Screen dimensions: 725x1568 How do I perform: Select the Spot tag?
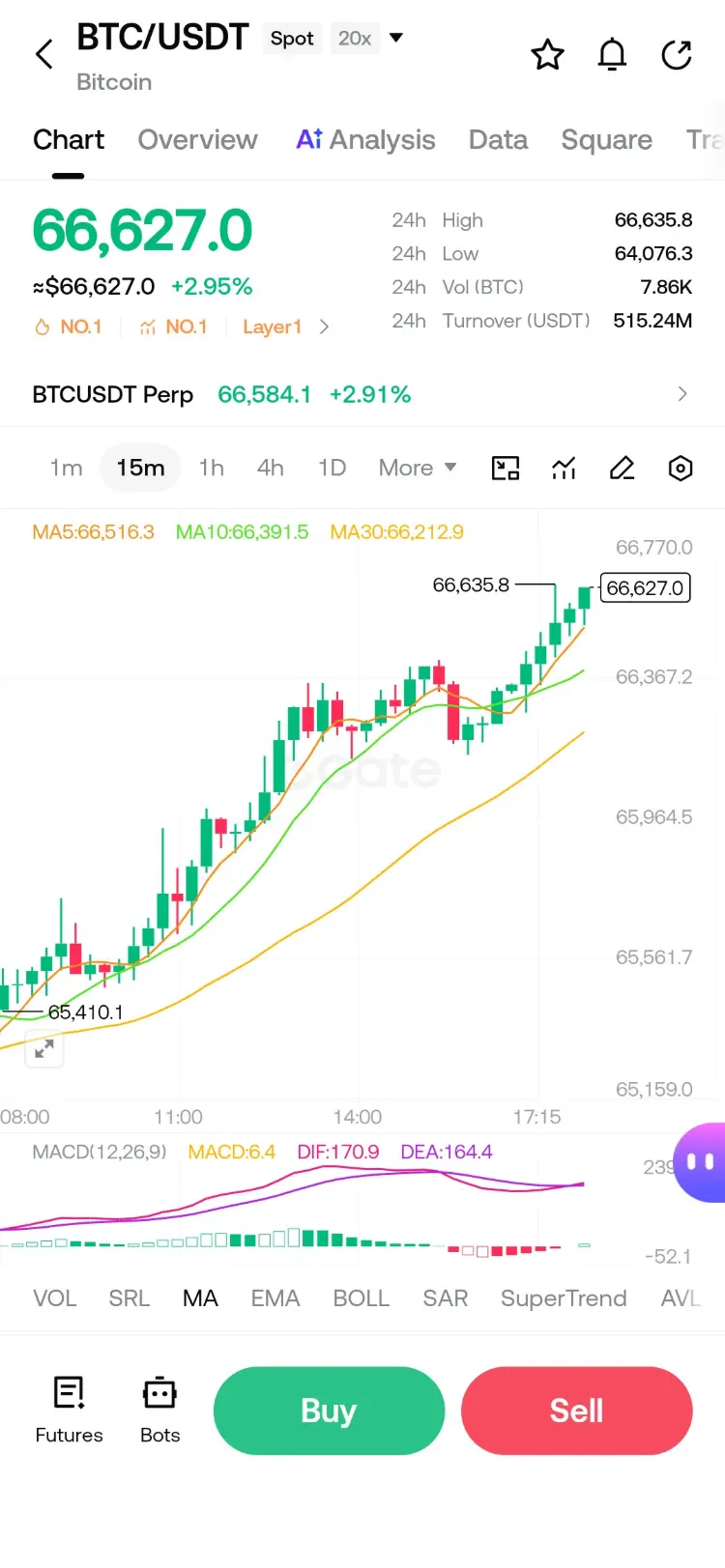point(292,39)
